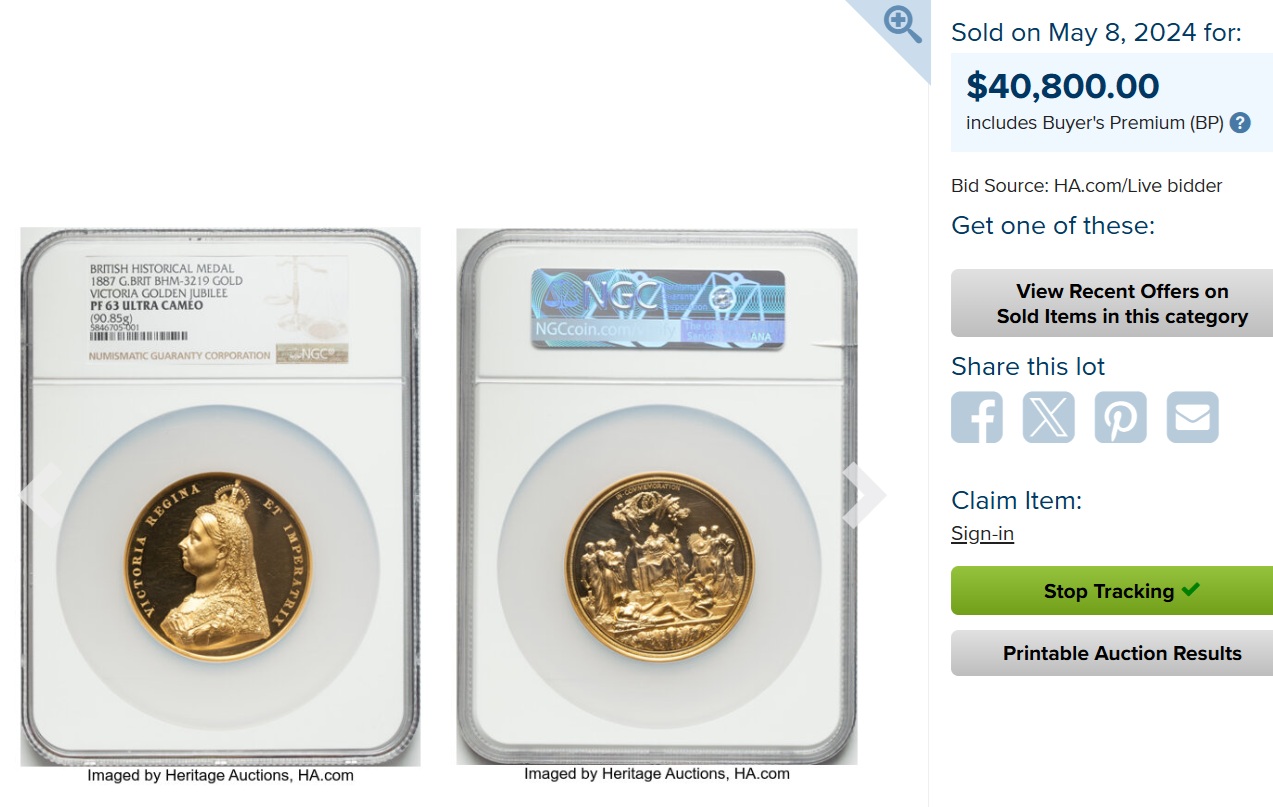
Task: Follow the Sign-in link under Claim Item
Action: [x=982, y=533]
